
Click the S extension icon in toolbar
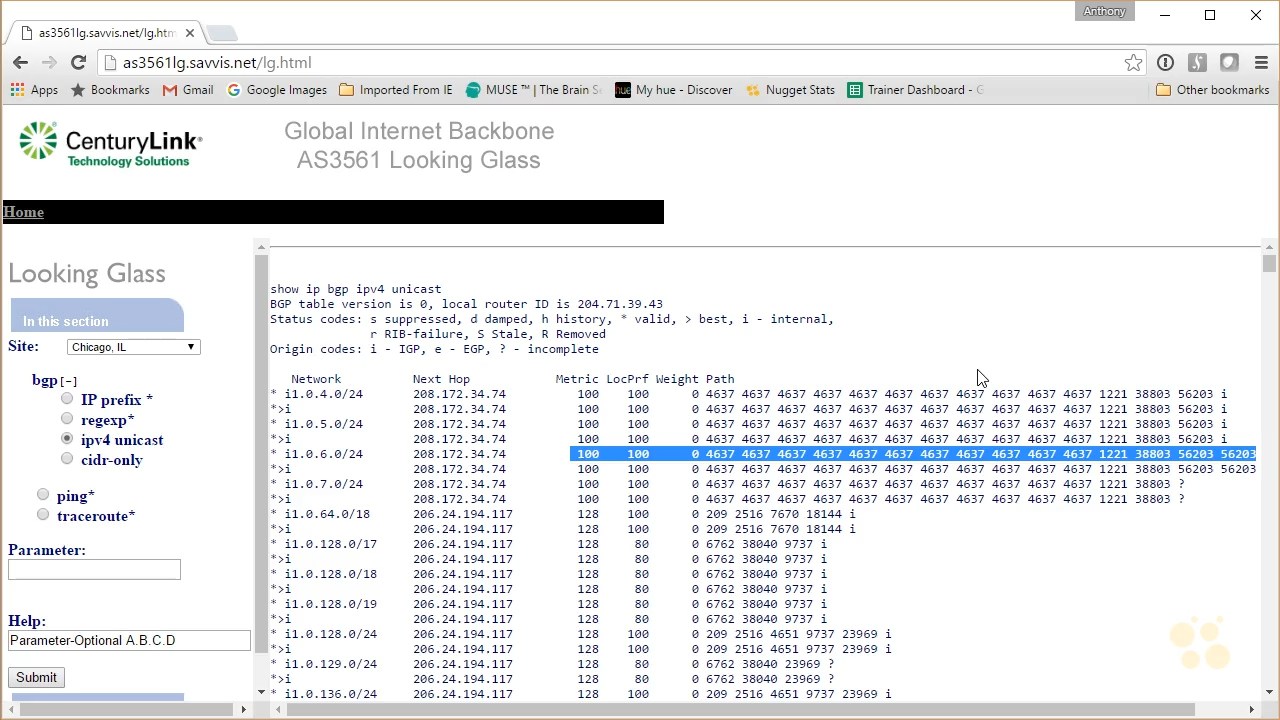pyautogui.click(x=1197, y=62)
